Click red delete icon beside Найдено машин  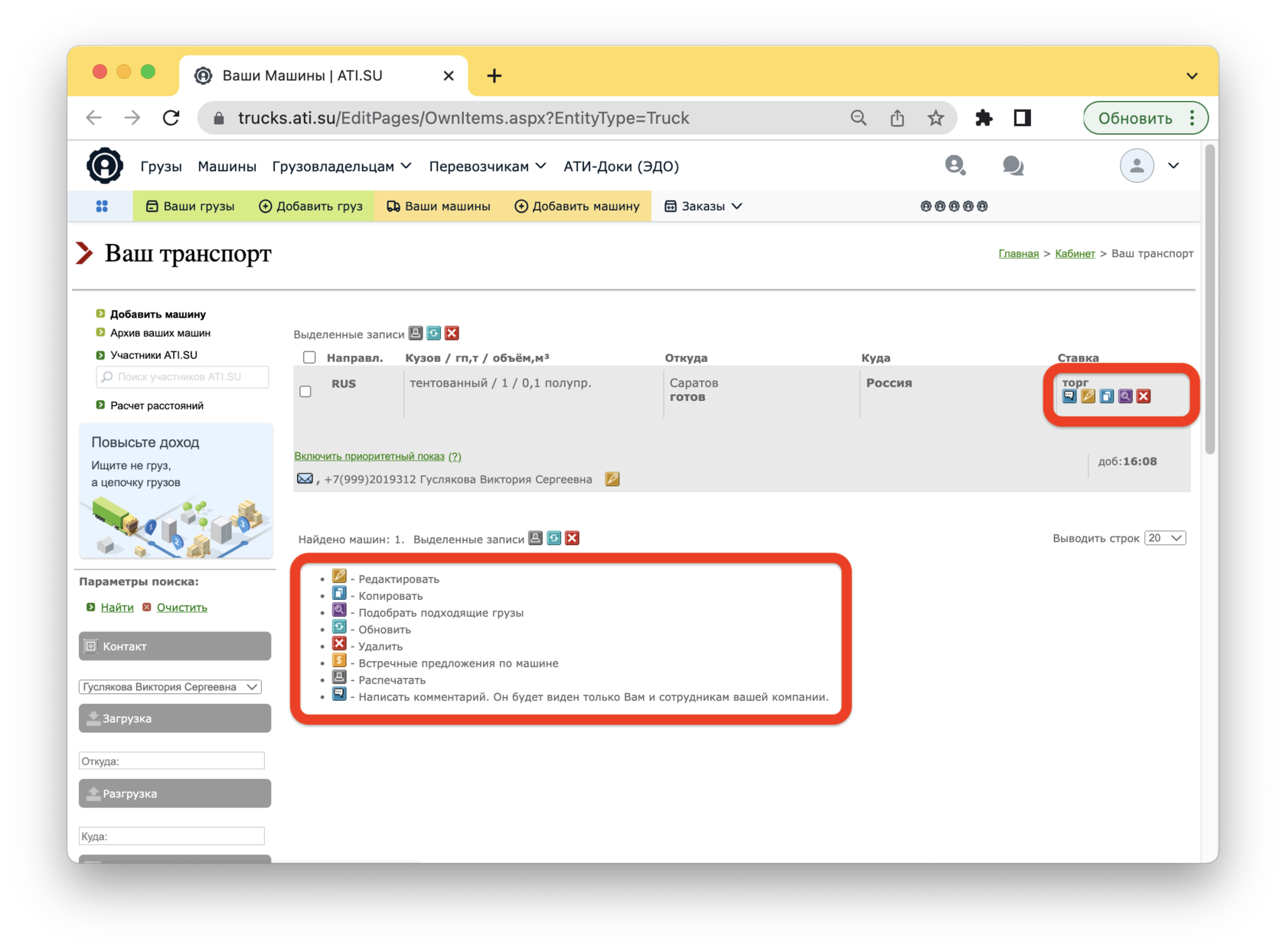coord(573,538)
